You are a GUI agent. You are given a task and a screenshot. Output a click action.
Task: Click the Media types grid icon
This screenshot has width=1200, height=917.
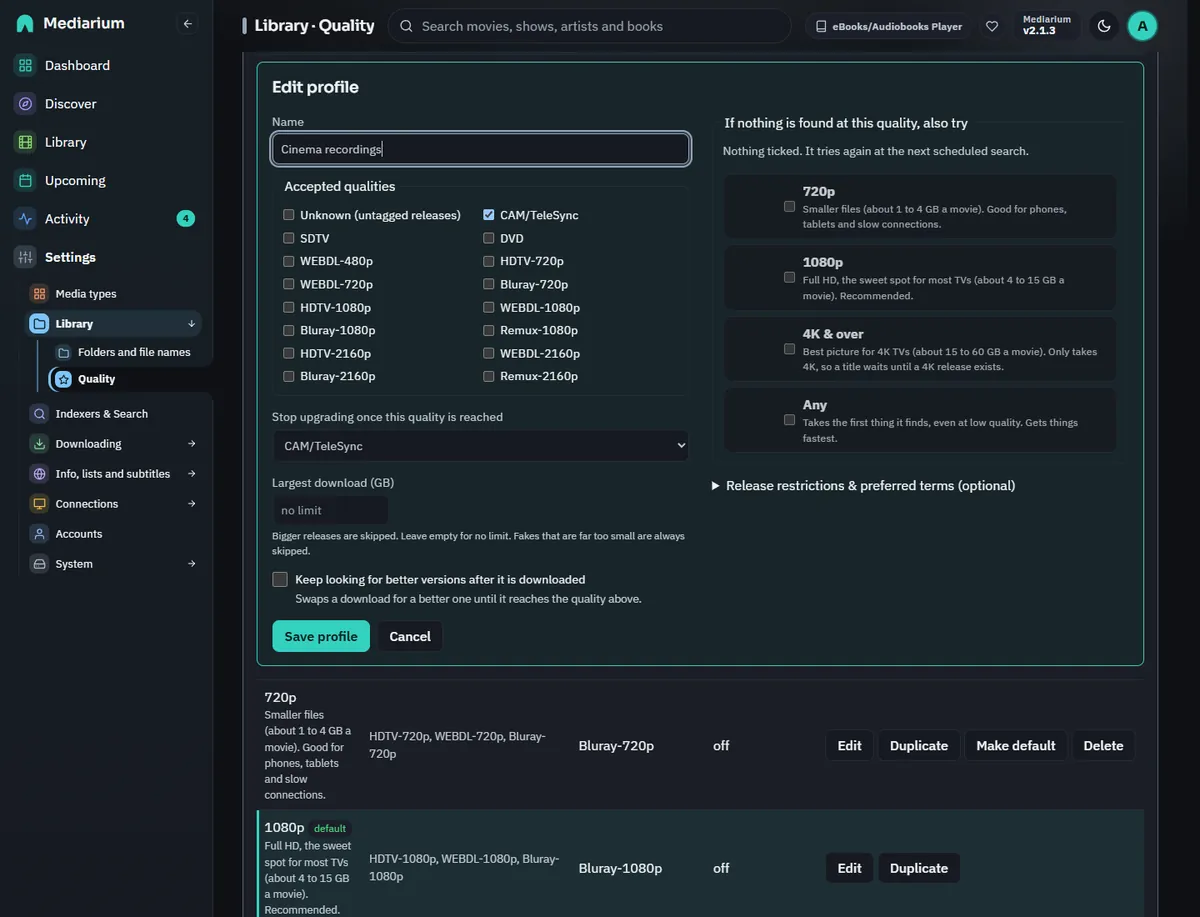tap(39, 294)
